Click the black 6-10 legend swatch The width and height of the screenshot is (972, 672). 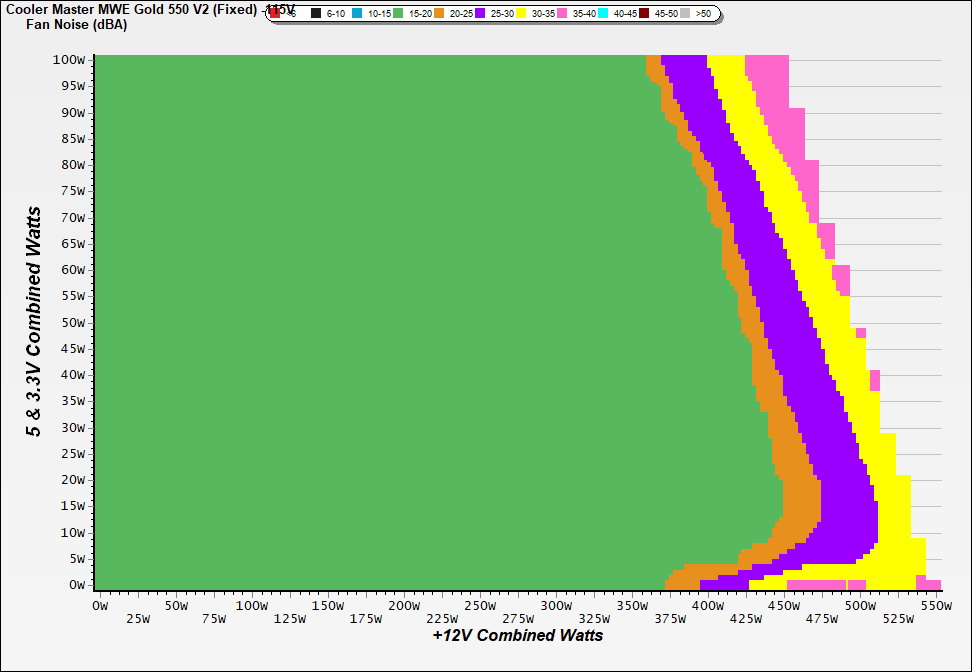point(316,14)
